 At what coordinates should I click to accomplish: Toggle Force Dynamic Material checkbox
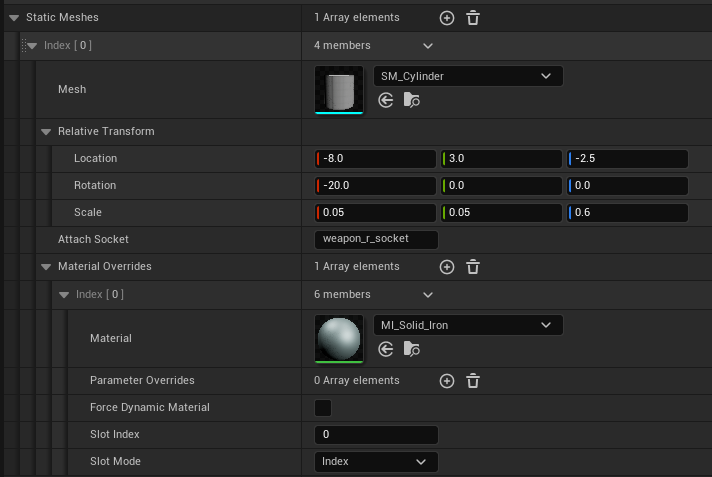323,407
